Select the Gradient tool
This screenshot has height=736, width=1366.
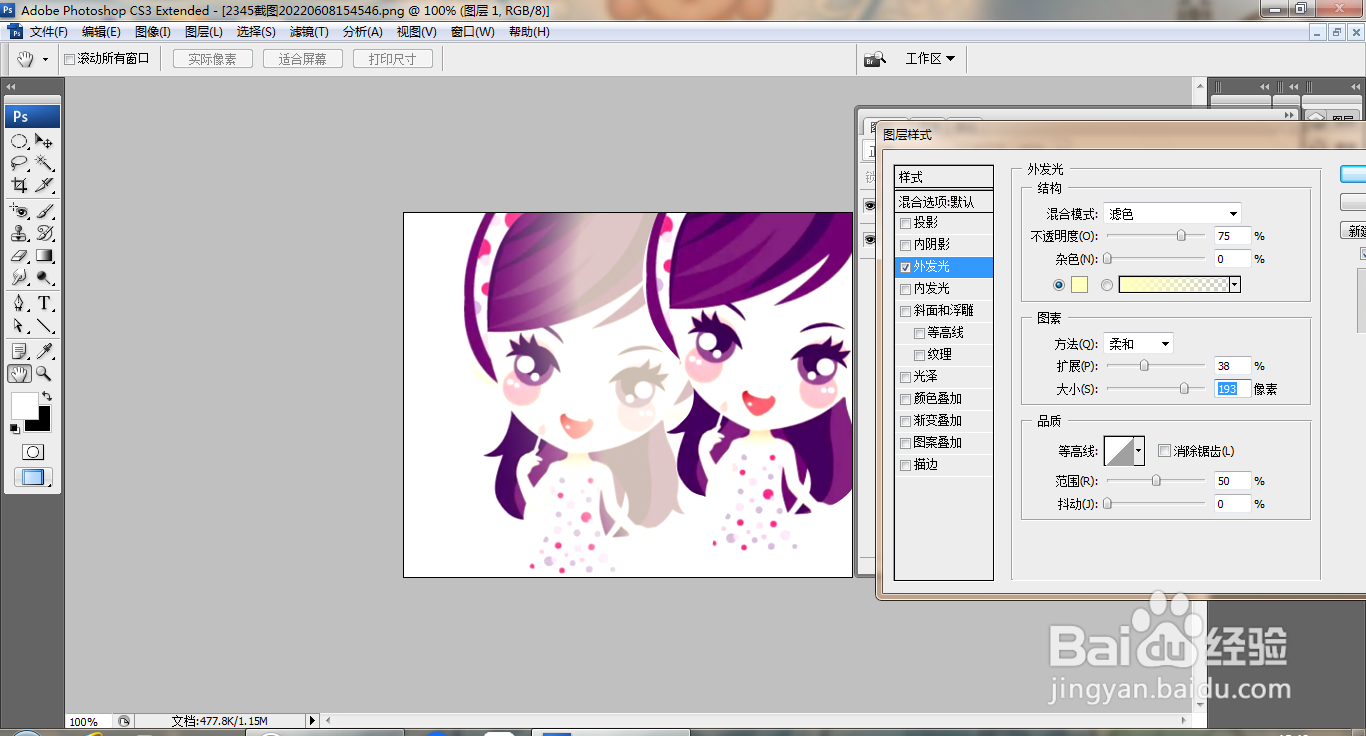(x=45, y=255)
